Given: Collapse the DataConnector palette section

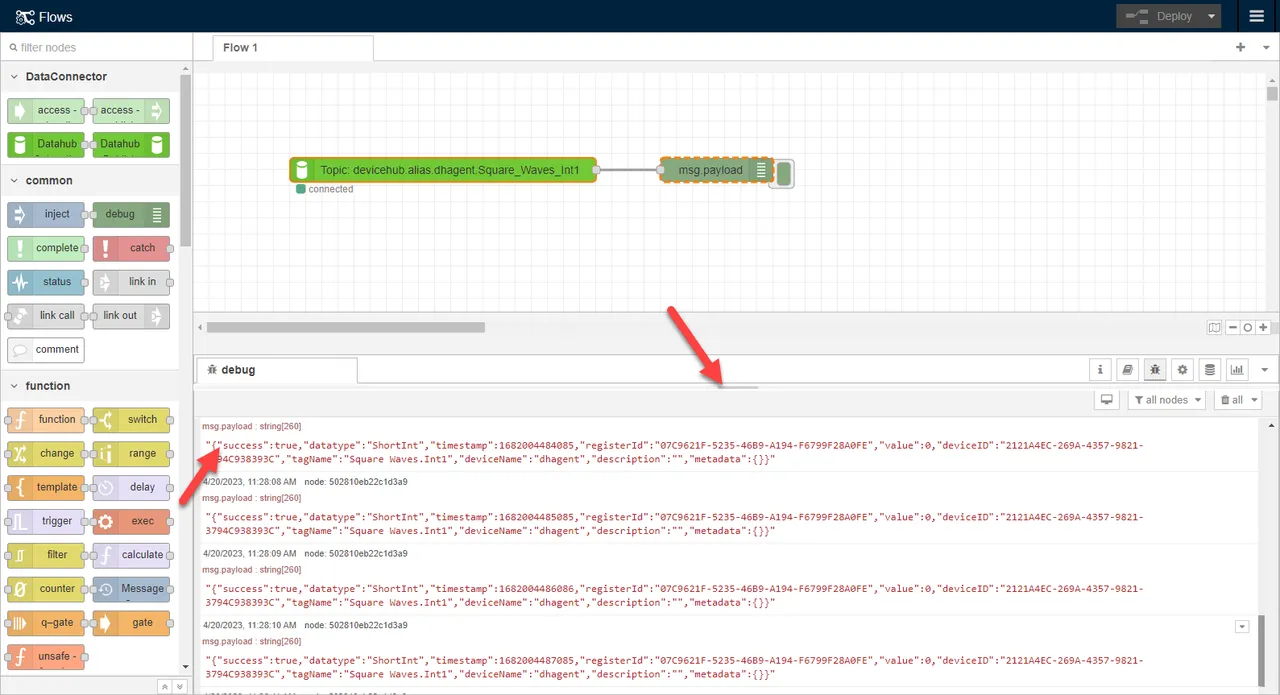Looking at the screenshot, I should (14, 76).
